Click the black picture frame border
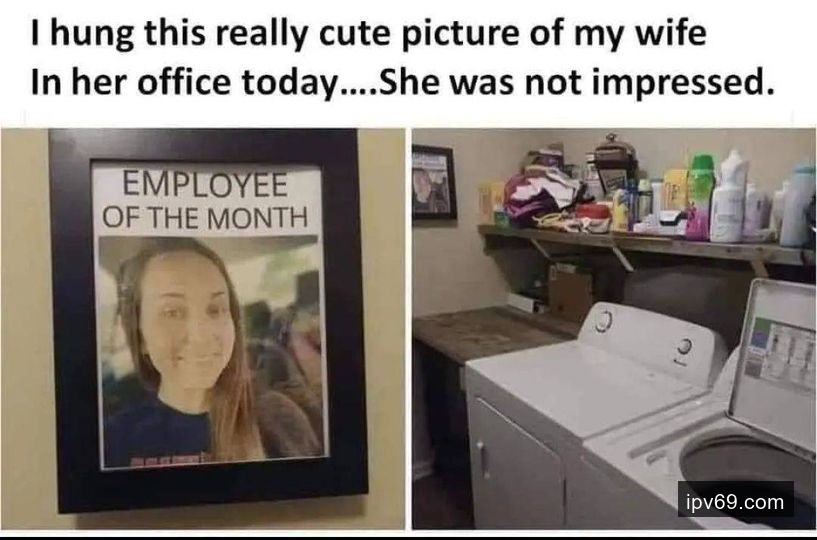The width and height of the screenshot is (817, 540). point(208,145)
